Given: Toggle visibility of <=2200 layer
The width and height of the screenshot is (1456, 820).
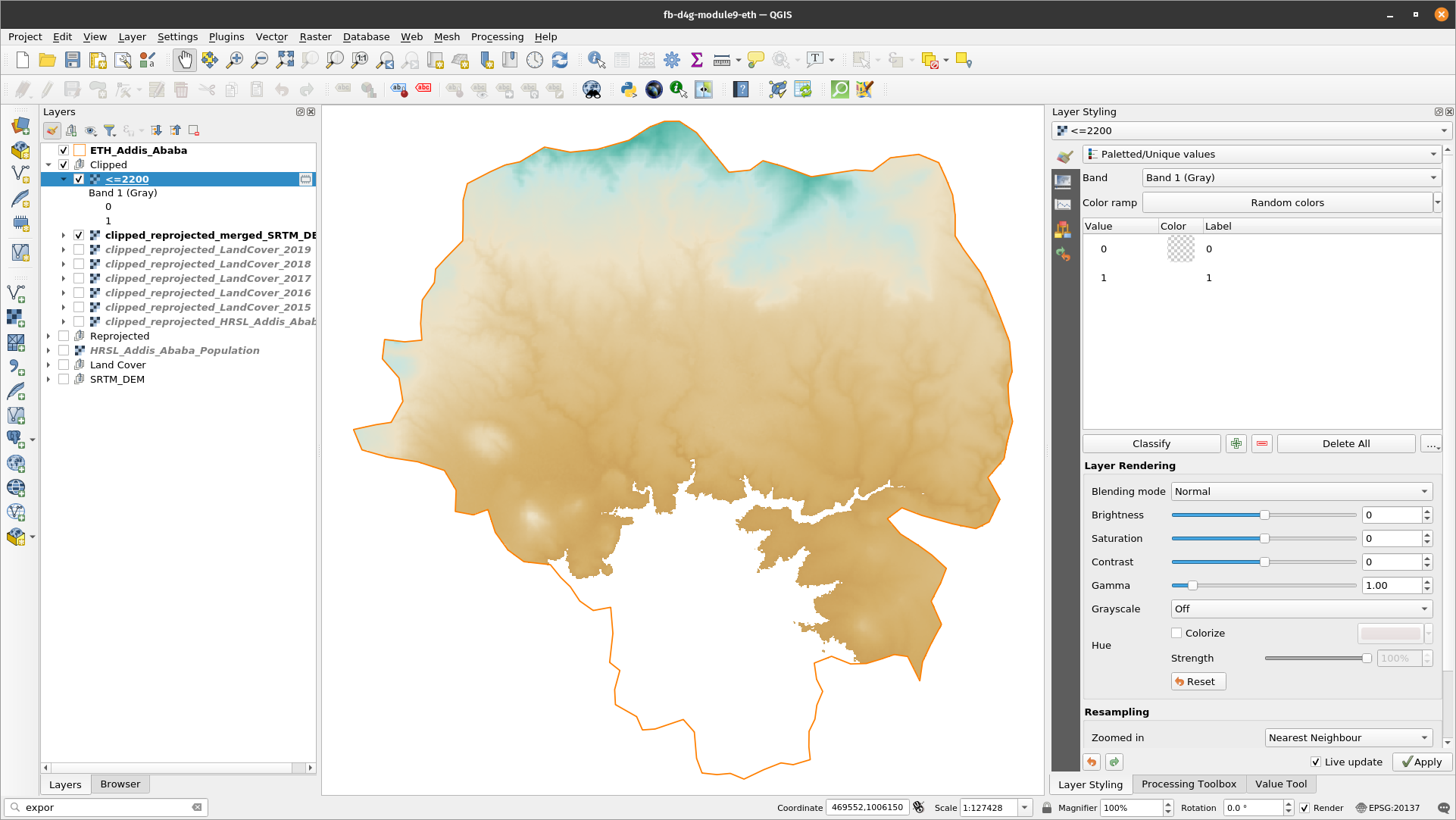Looking at the screenshot, I should click(x=78, y=179).
